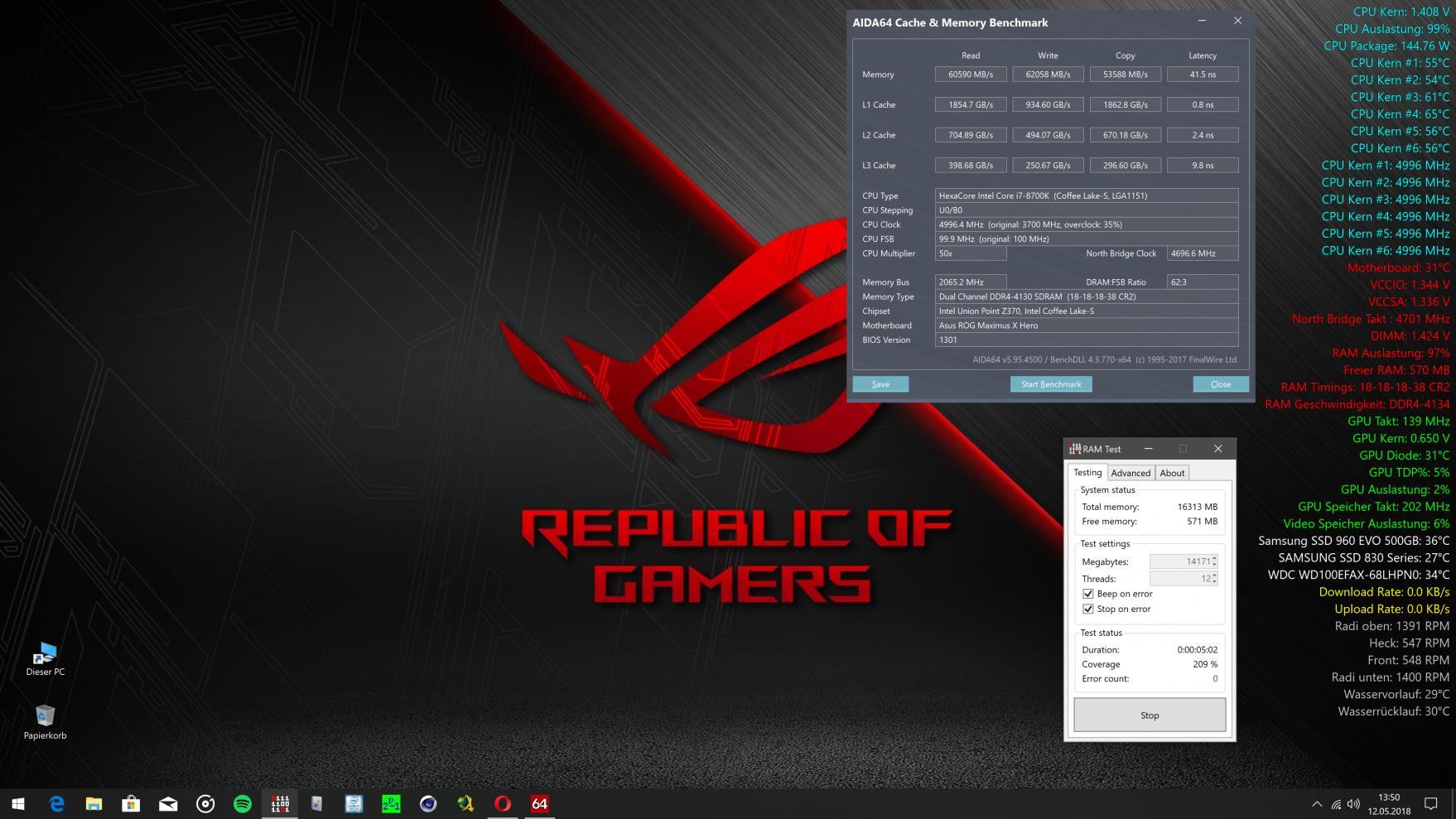Open the Cinema 4D sphere taskbar icon
Screen dimensions: 1456x819
tap(428, 803)
